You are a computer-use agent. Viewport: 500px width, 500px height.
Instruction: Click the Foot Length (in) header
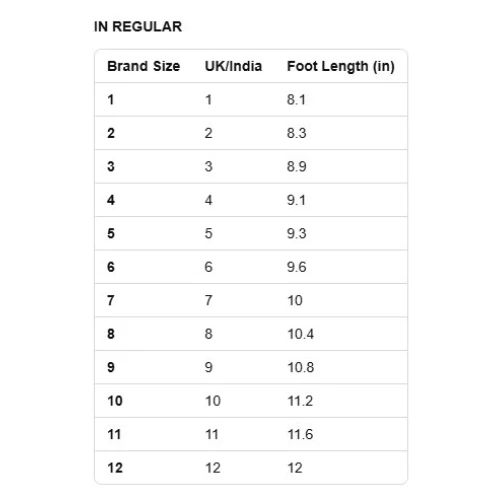[x=341, y=67]
